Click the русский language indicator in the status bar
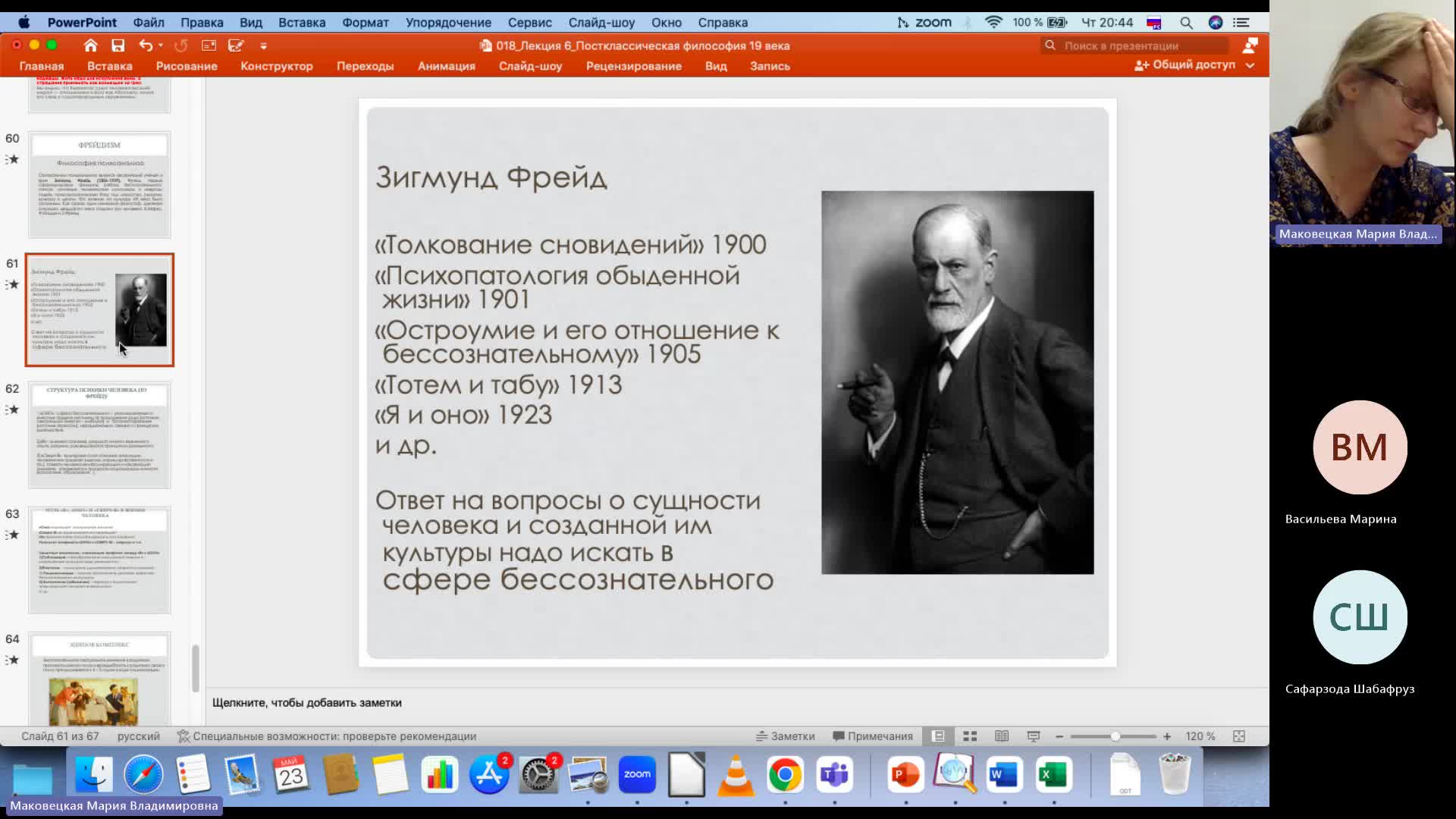This screenshot has width=1456, height=819. [139, 736]
